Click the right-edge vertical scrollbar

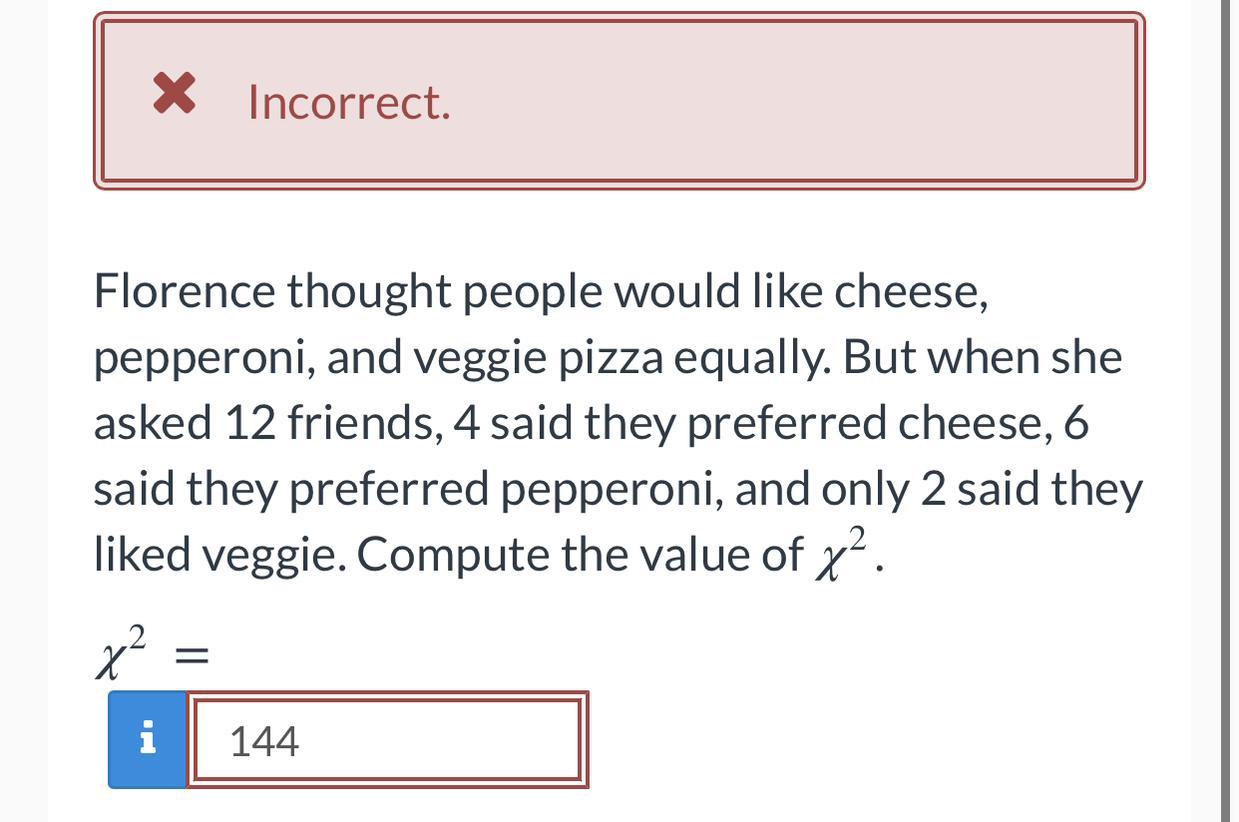point(1227,411)
